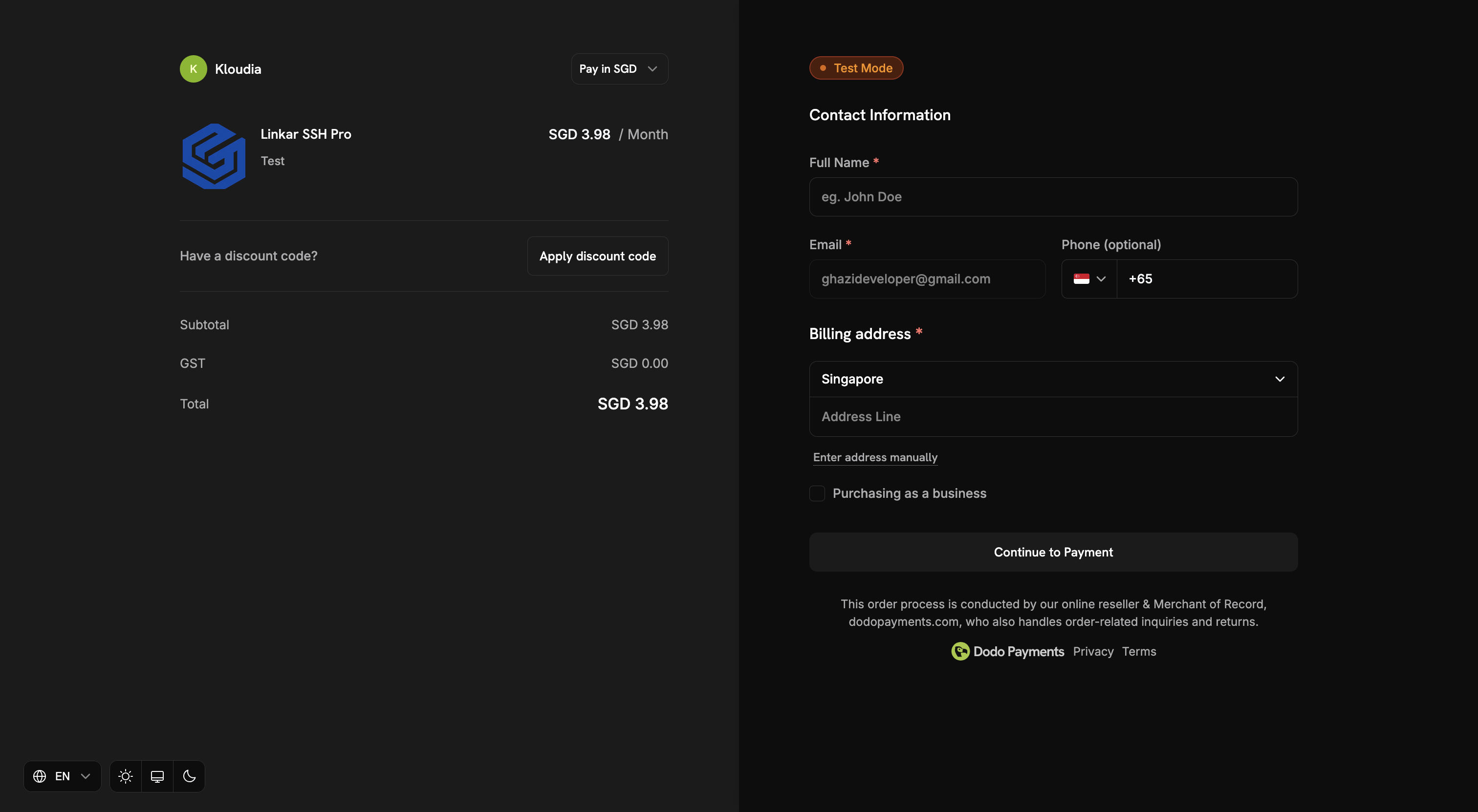This screenshot has height=812, width=1478.
Task: Click the Have a discount code? text
Action: point(248,256)
